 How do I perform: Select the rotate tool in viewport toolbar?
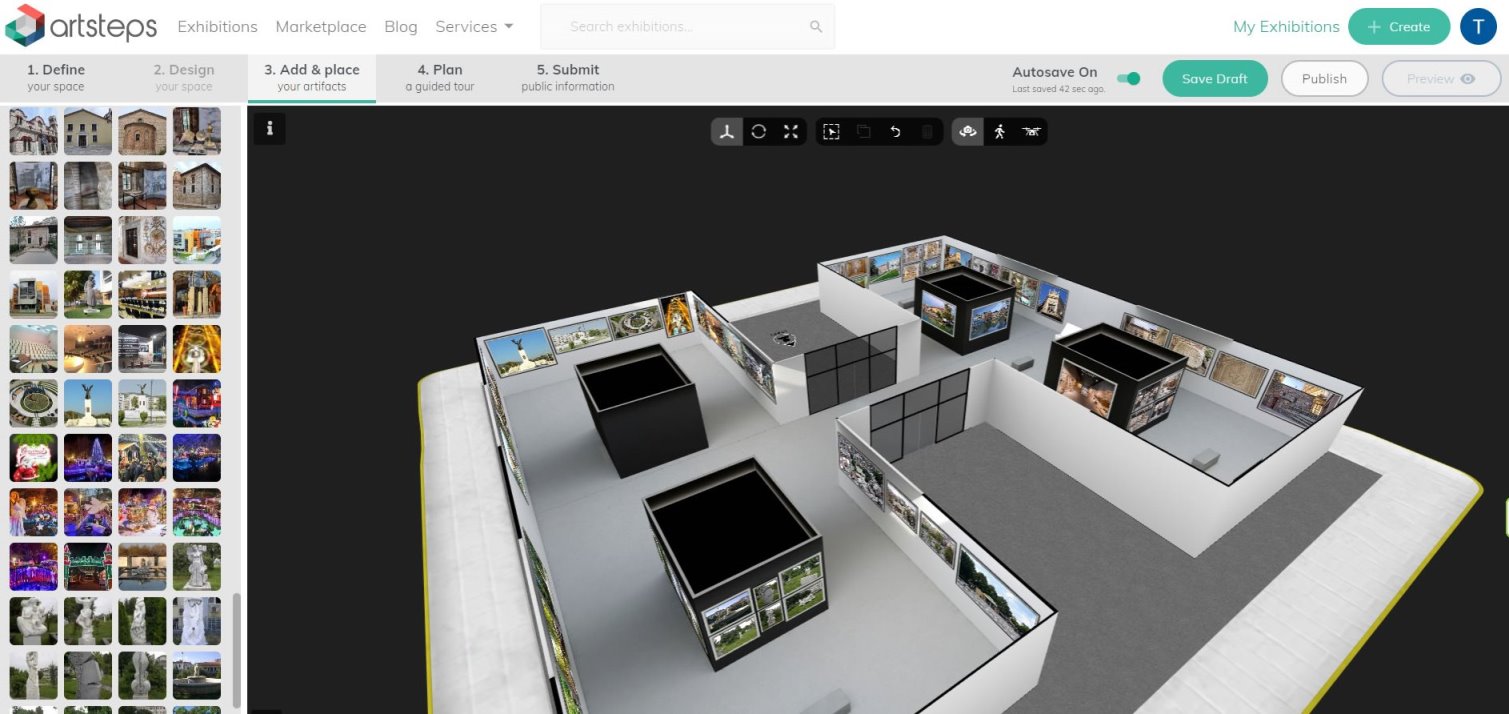coord(759,132)
